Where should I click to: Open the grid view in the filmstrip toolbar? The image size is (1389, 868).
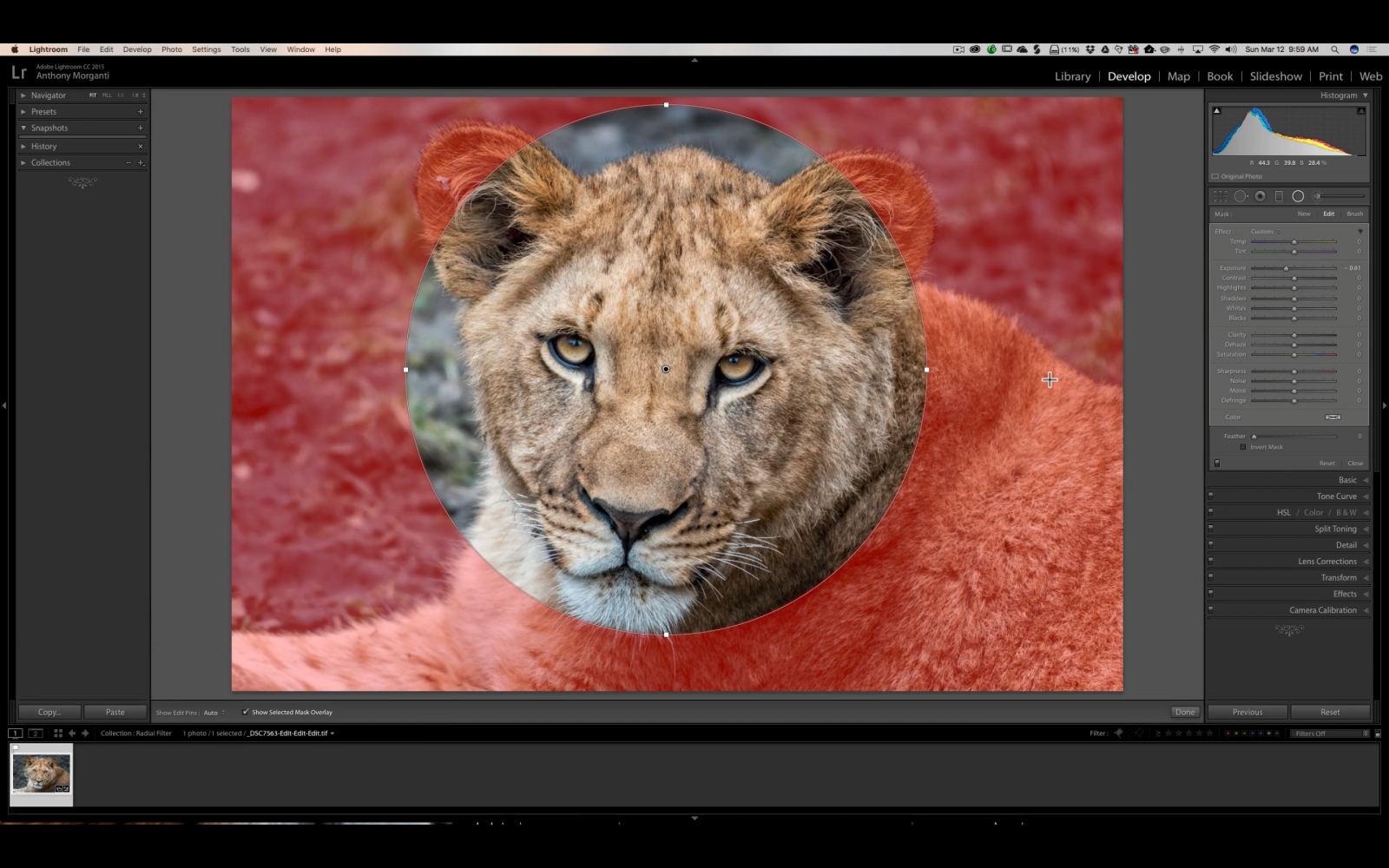57,733
